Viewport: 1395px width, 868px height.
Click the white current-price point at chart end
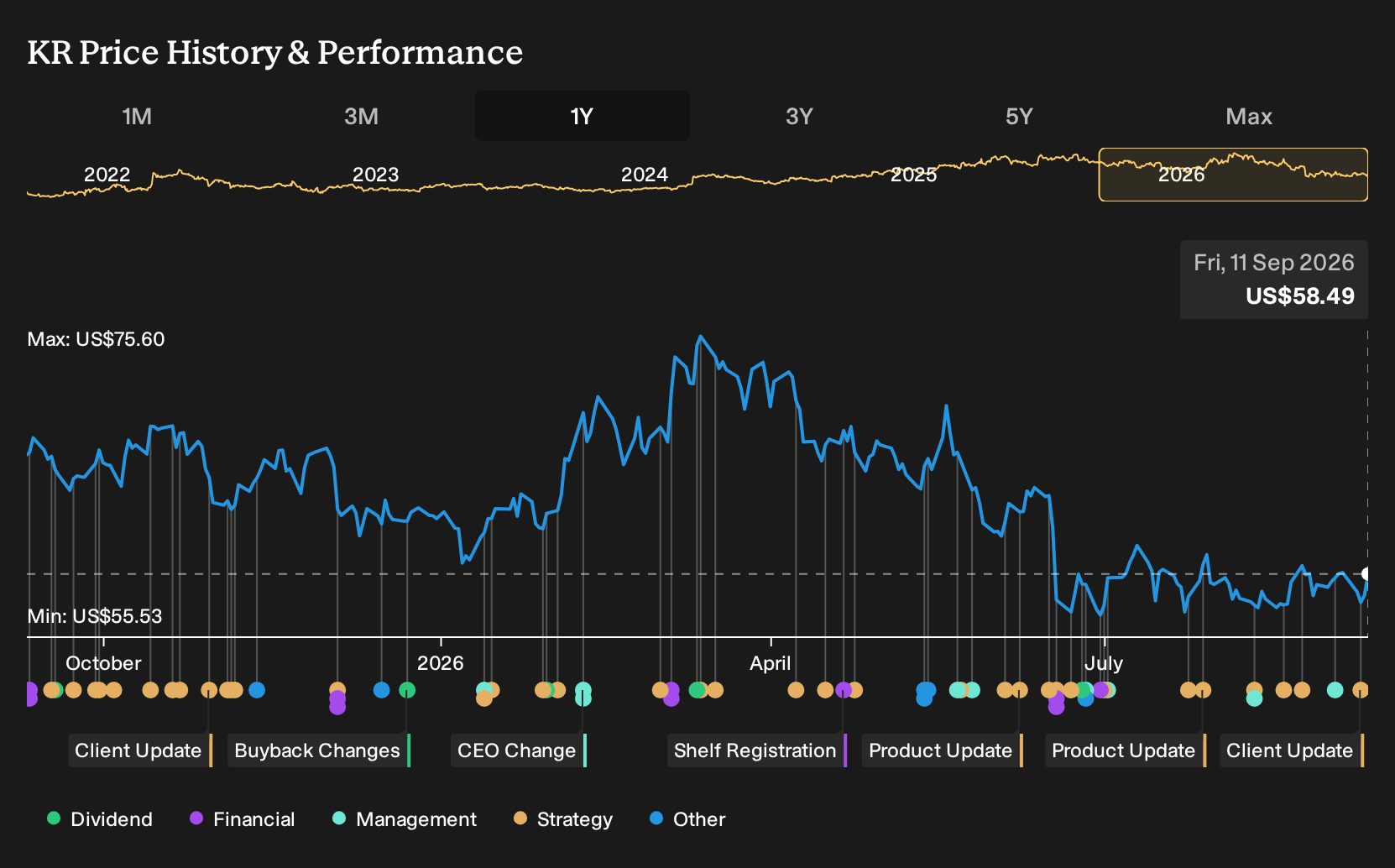click(1366, 574)
